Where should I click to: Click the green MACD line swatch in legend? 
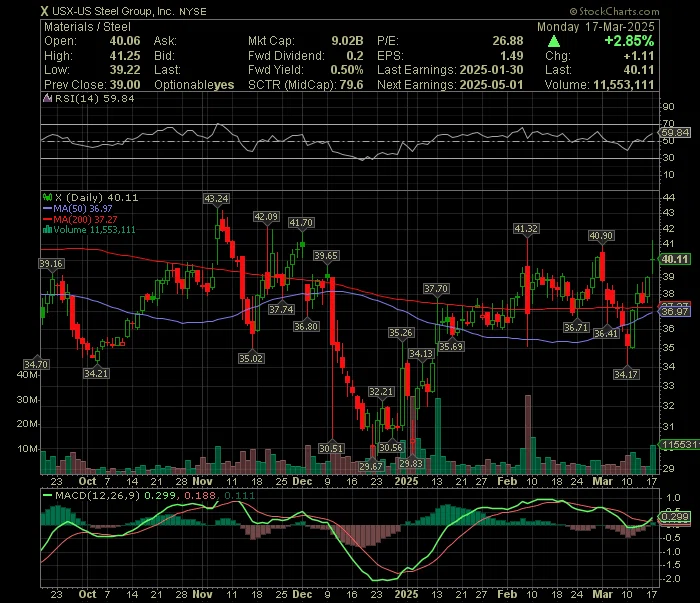[47, 495]
